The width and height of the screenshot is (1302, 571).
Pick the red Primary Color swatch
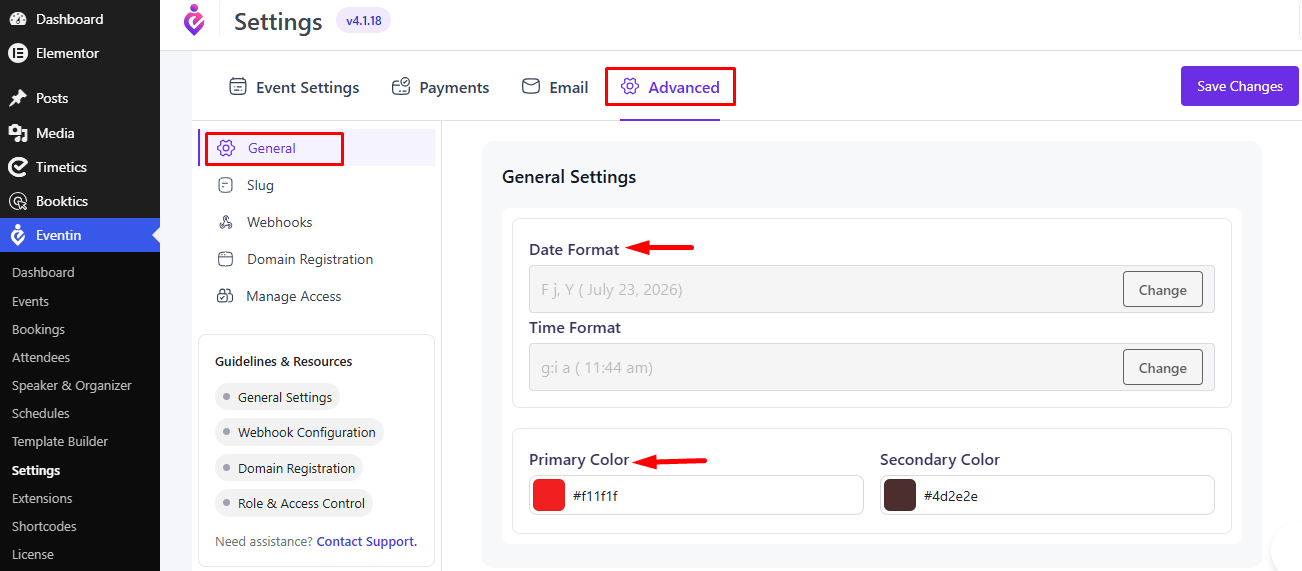549,495
